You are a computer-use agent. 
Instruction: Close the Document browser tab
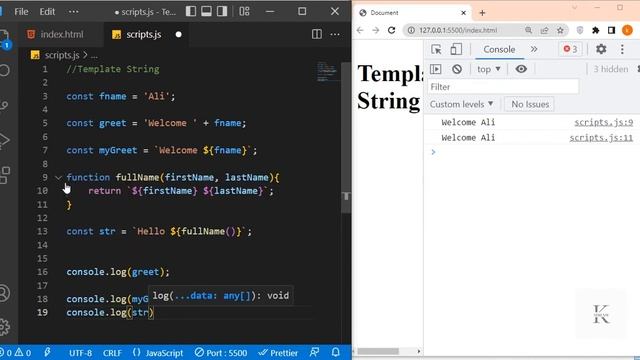[463, 13]
